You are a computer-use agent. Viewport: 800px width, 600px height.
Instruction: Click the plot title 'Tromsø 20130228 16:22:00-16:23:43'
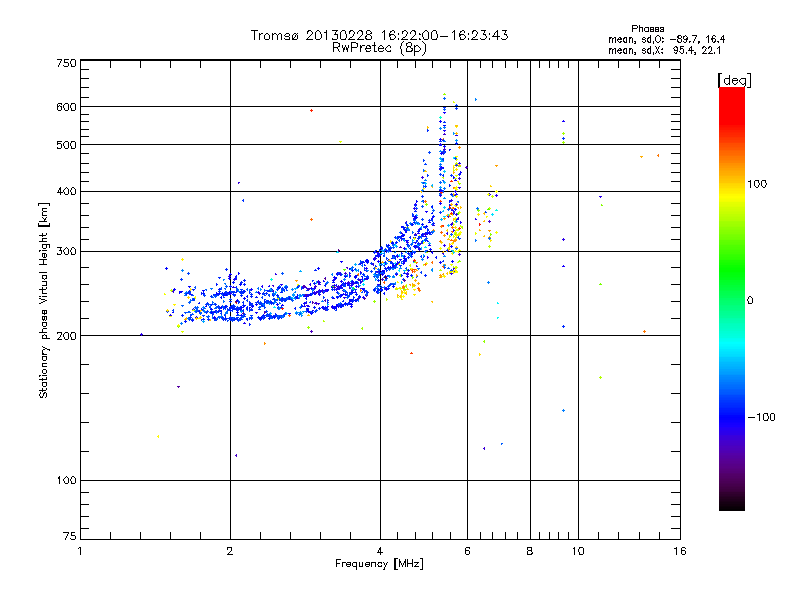pos(379,35)
